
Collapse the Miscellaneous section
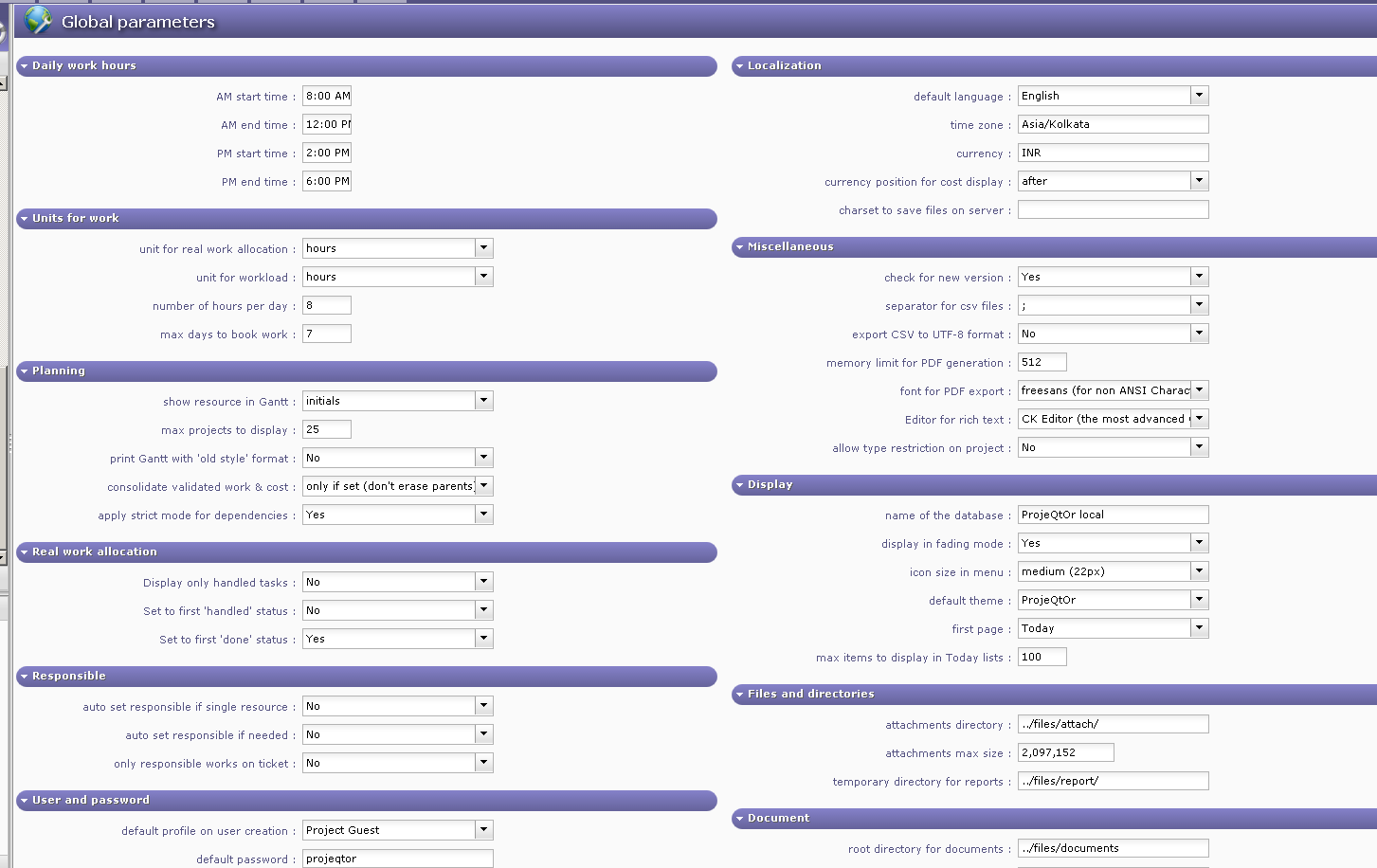click(739, 247)
